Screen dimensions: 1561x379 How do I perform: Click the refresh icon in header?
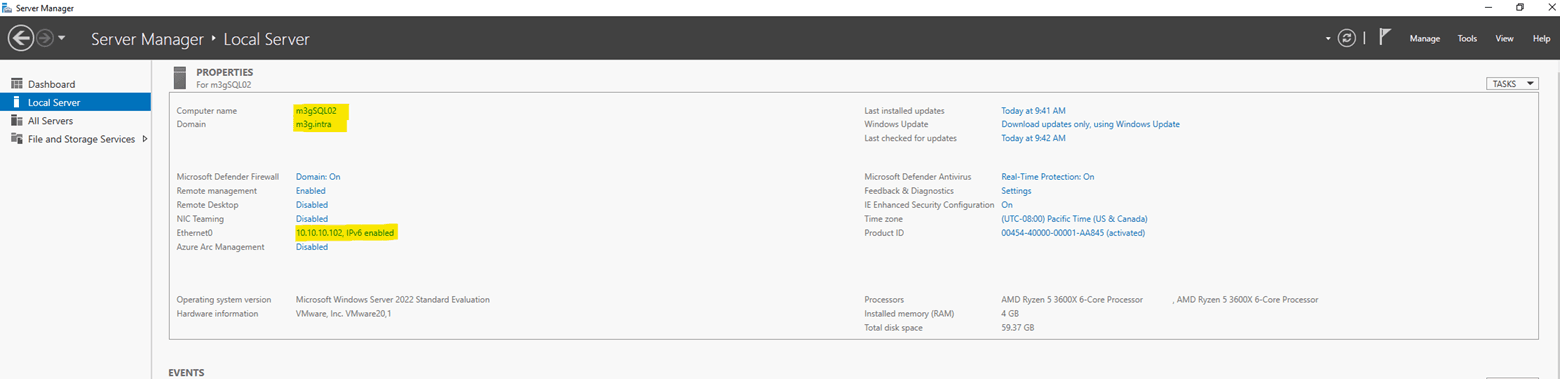(1347, 38)
